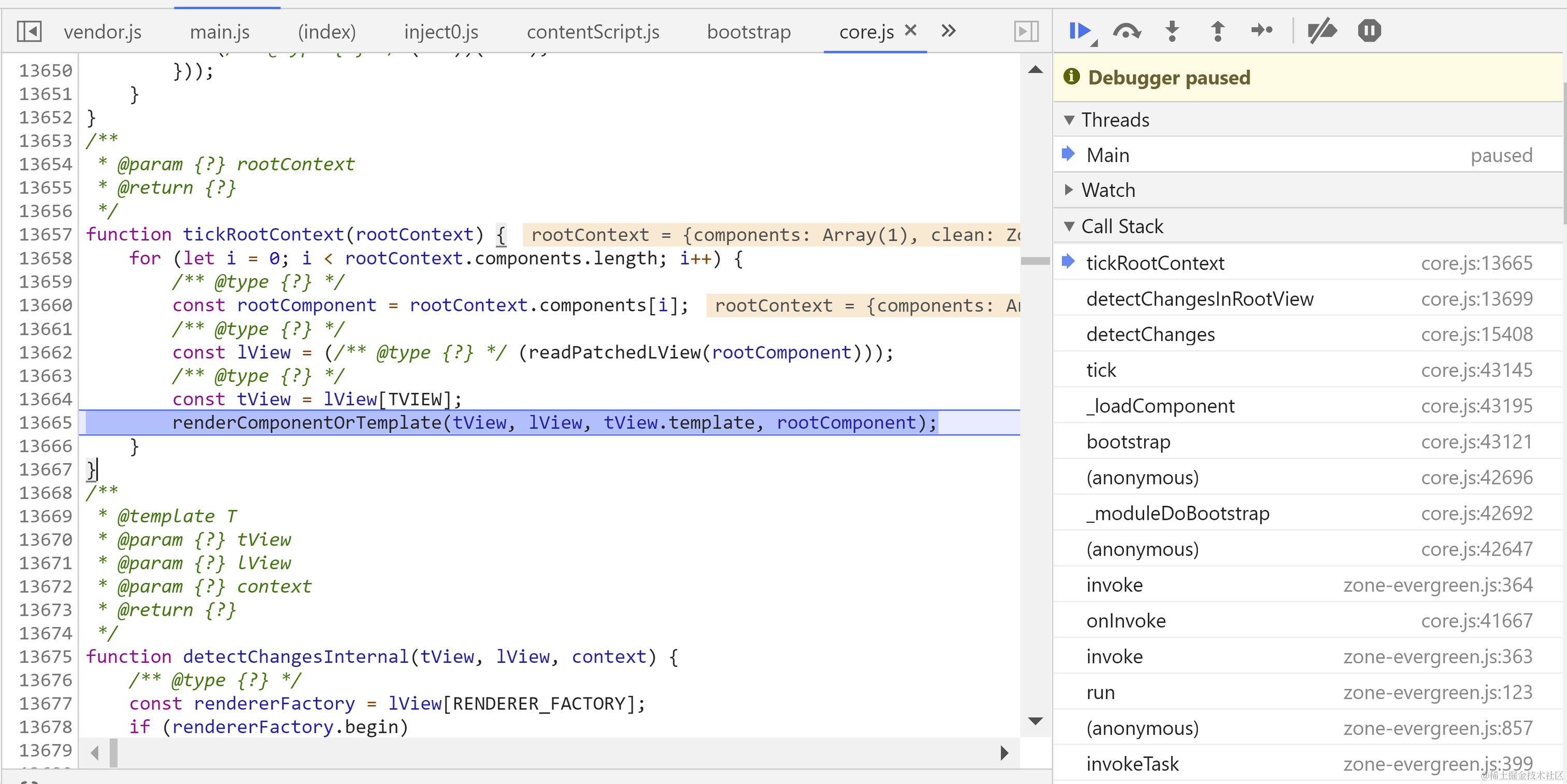The image size is (1567, 784).
Task: Open the contentScript.js tab
Action: tap(592, 32)
